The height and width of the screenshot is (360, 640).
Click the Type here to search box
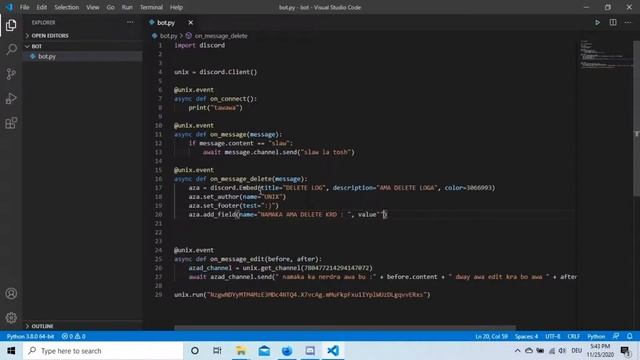click(103, 351)
